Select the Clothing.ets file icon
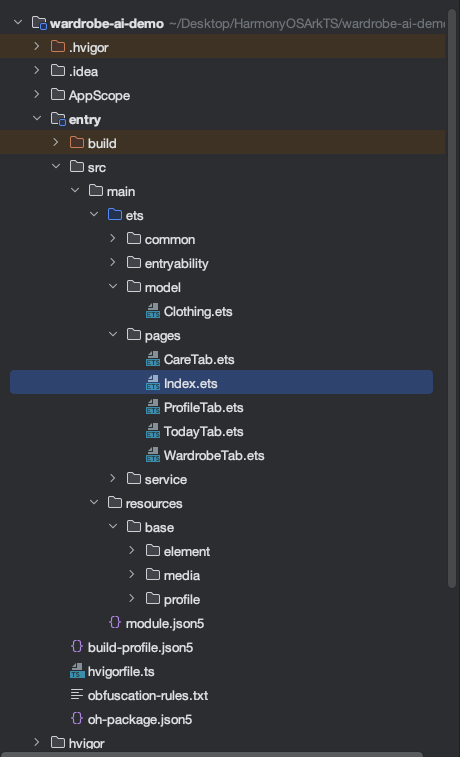The width and height of the screenshot is (460, 757). tap(153, 311)
